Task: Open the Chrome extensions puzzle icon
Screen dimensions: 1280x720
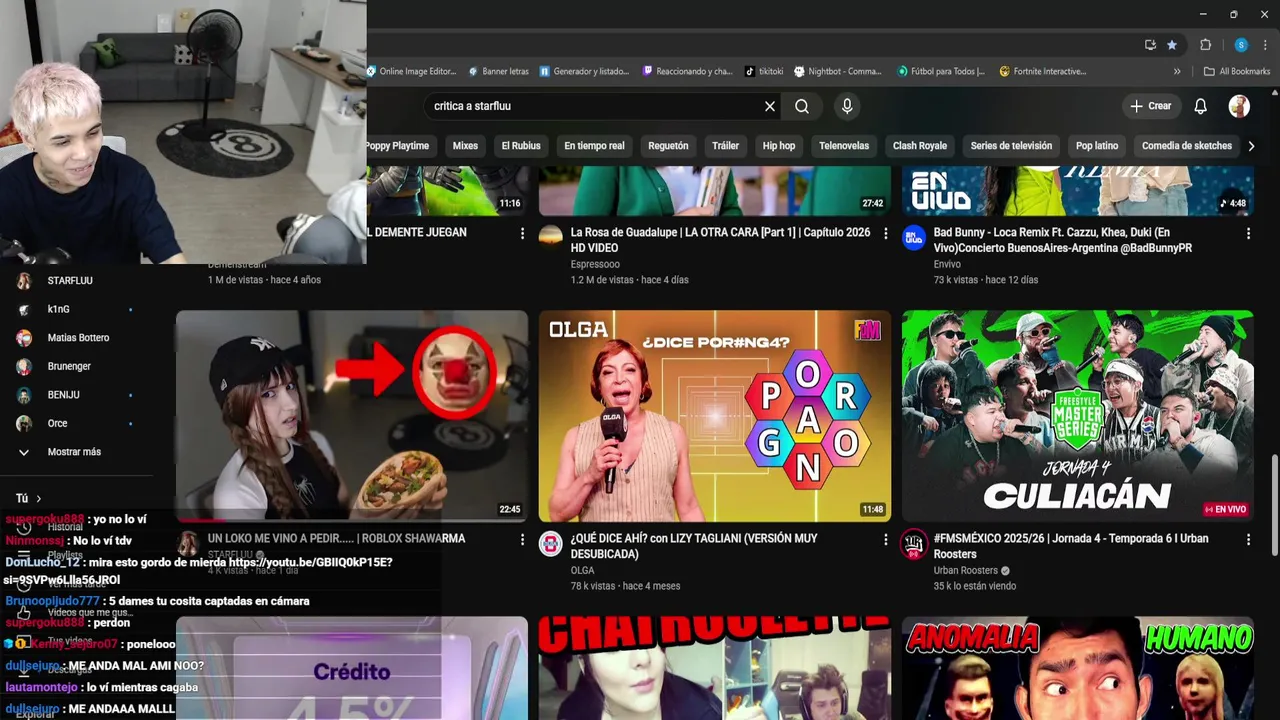Action: tap(1206, 45)
